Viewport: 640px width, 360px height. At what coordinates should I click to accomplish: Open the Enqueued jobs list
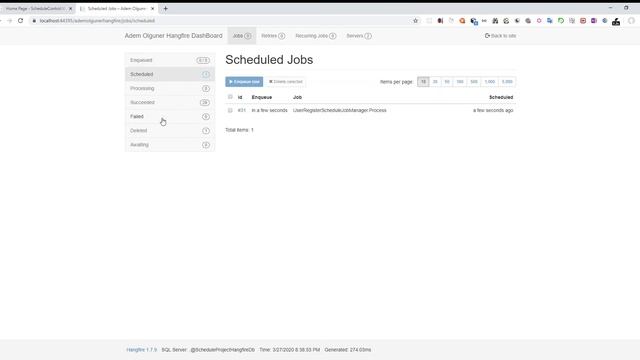[170, 60]
